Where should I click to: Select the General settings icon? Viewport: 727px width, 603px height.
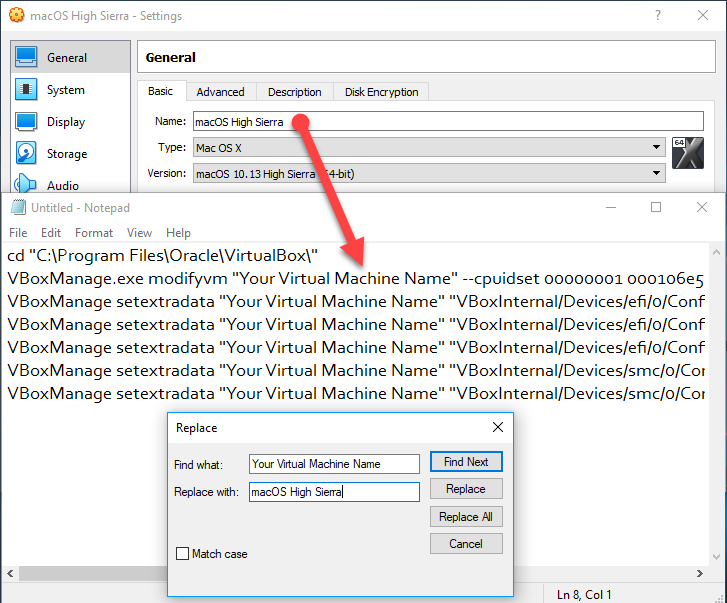pyautogui.click(x=27, y=58)
